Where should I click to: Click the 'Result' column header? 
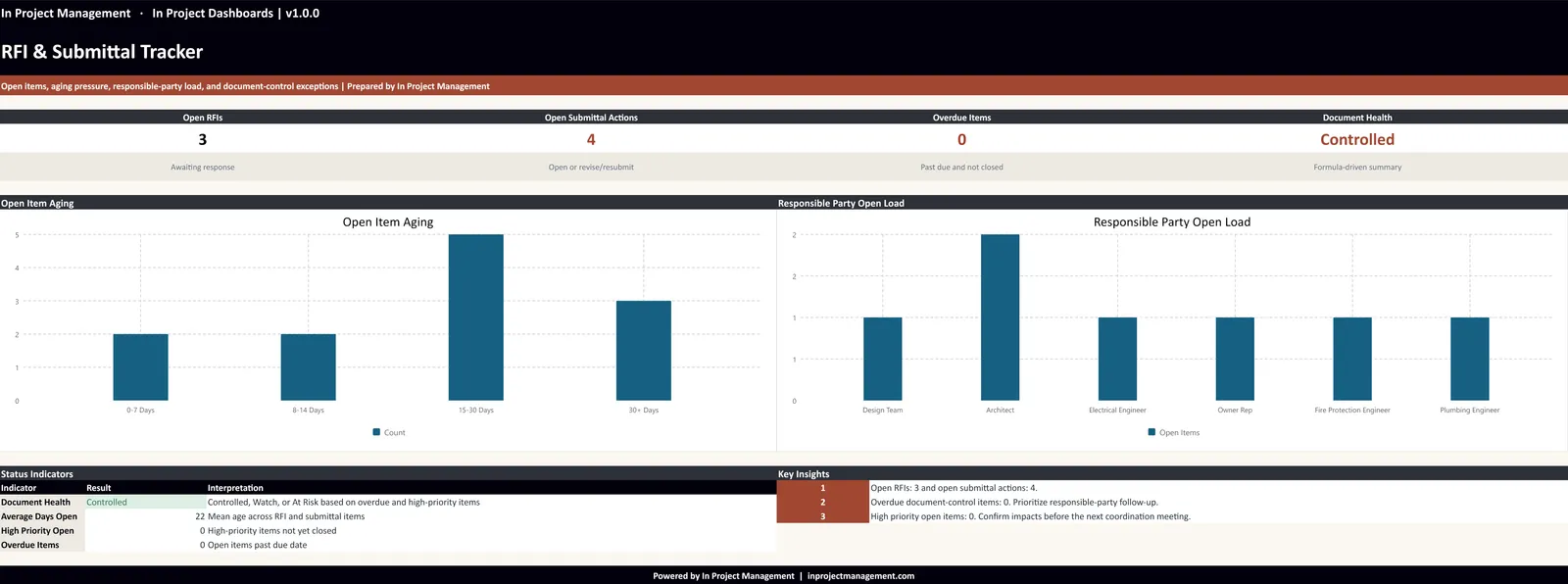click(99, 488)
